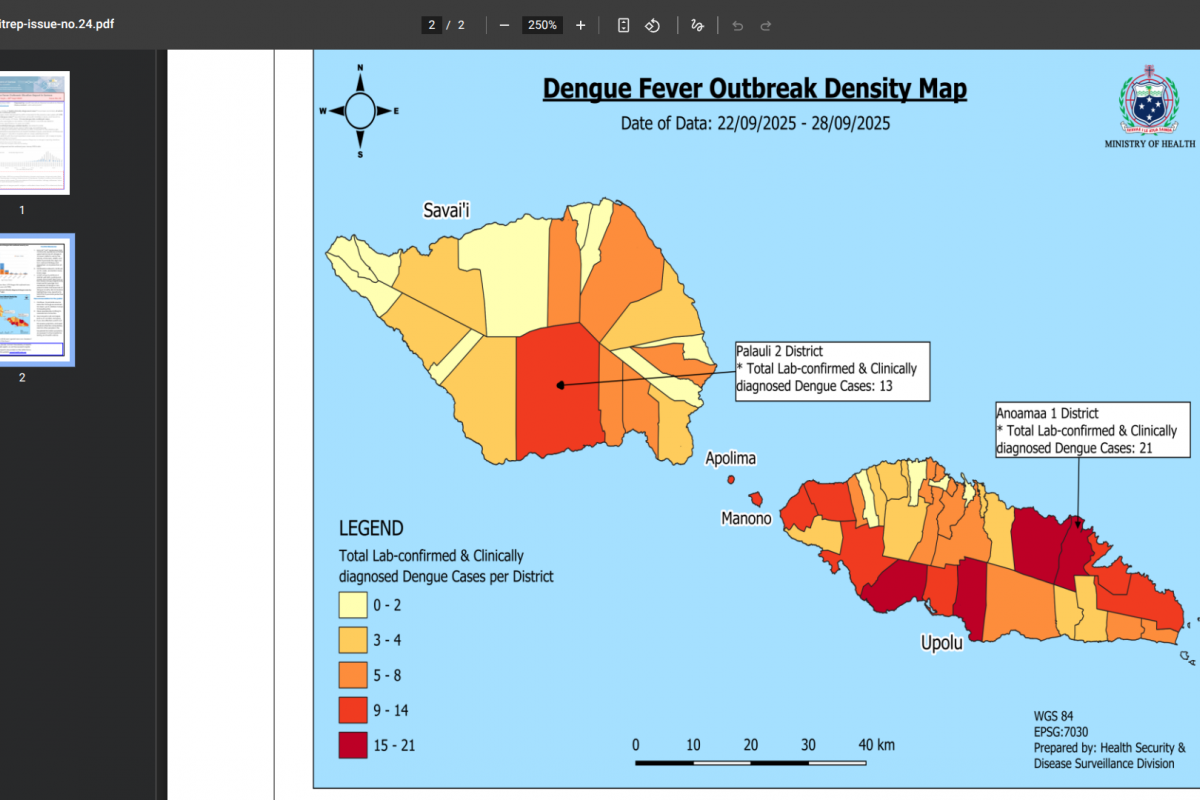Click the current page number field
Image resolution: width=1200 pixels, height=800 pixels.
[431, 25]
